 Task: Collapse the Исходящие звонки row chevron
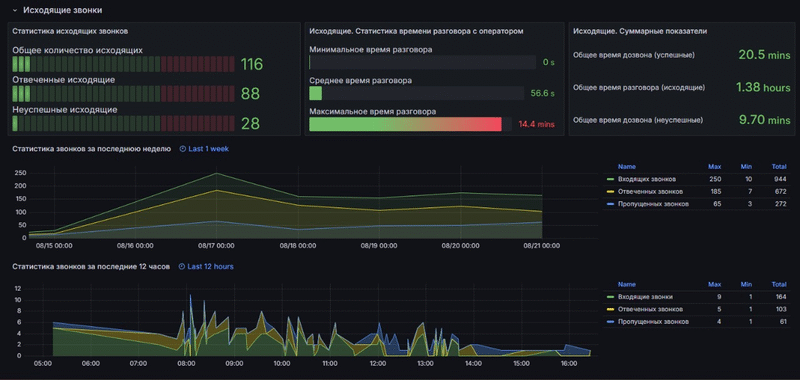[15, 10]
